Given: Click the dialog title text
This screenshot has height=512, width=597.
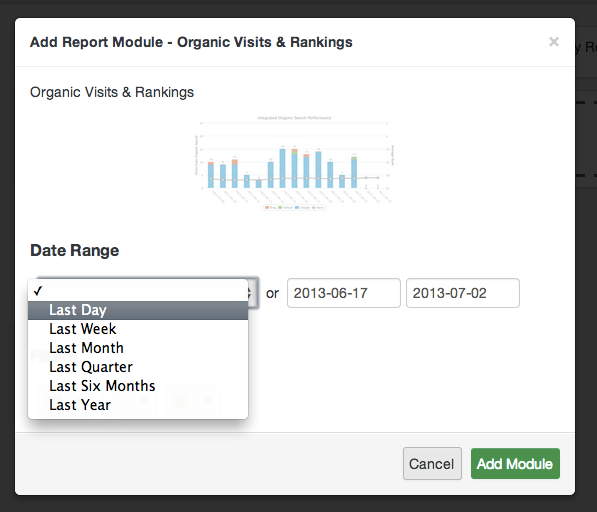Looking at the screenshot, I should point(191,42).
